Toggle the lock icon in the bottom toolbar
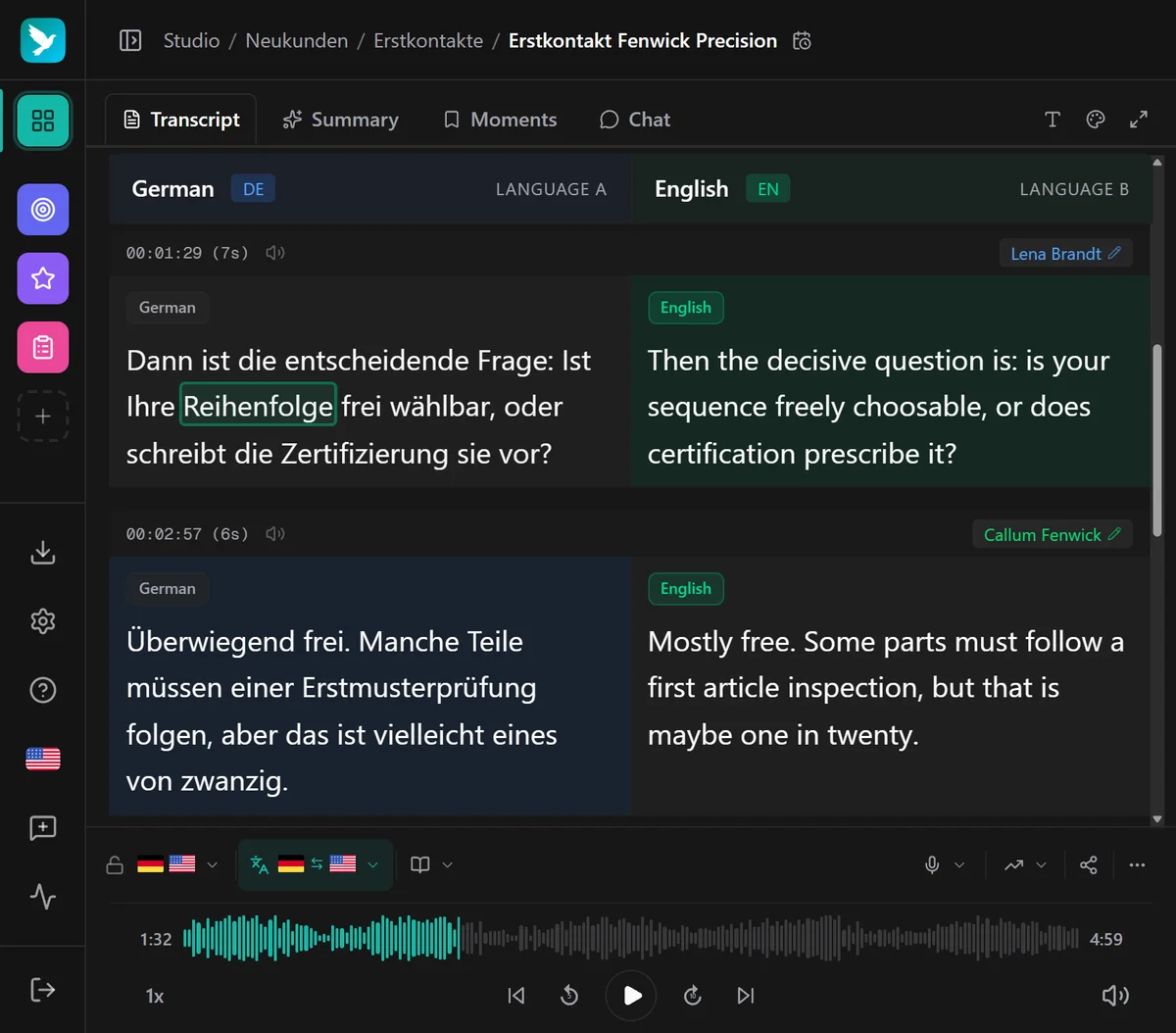This screenshot has height=1033, width=1176. click(x=115, y=864)
